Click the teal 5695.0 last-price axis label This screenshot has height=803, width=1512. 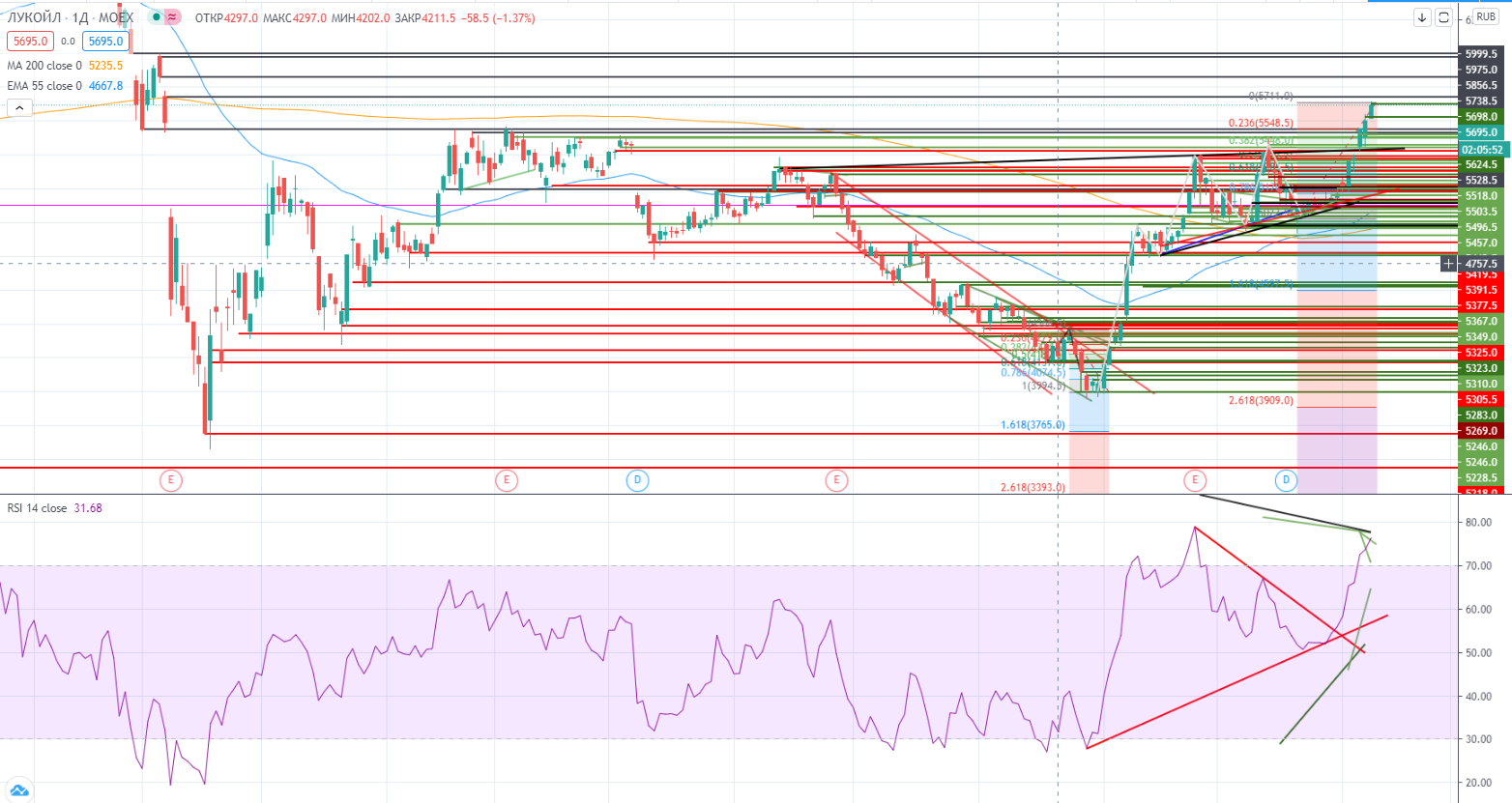pyautogui.click(x=1481, y=132)
